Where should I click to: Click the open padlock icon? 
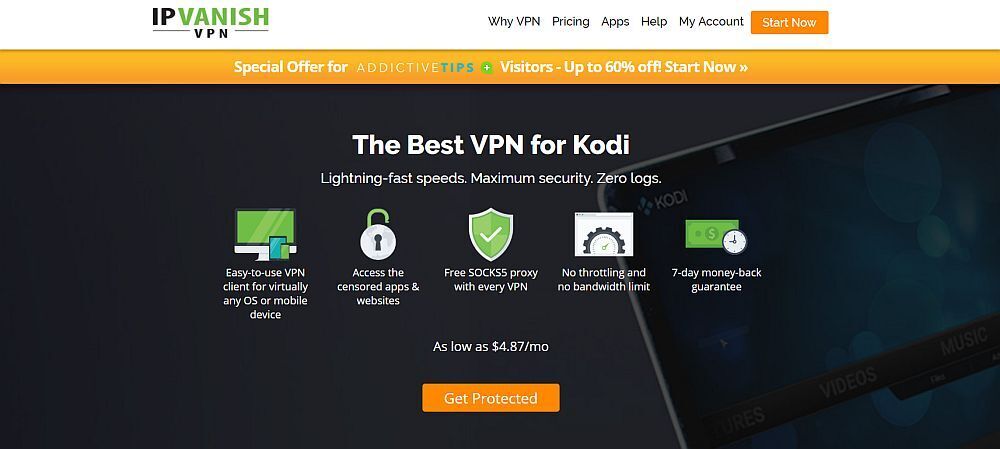[x=378, y=234]
